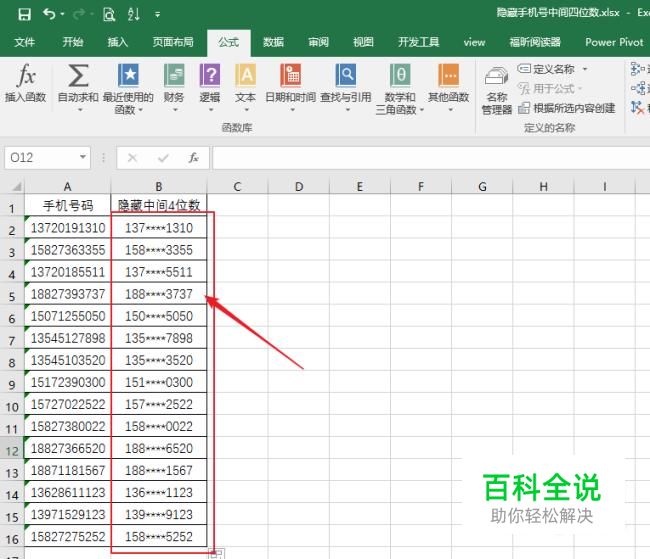Select cell containing 13628611123

[68, 492]
